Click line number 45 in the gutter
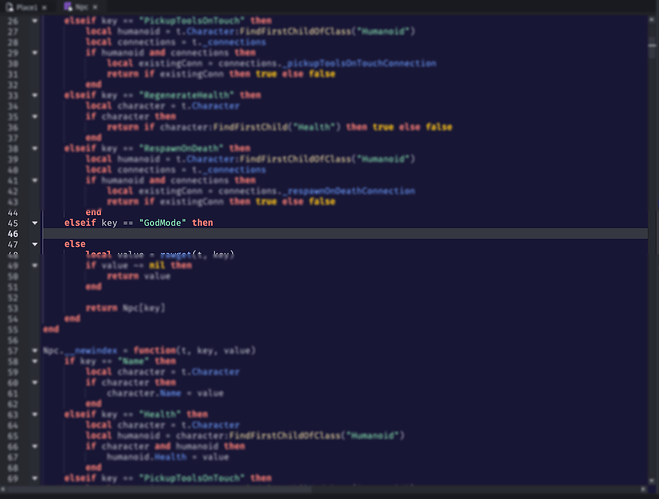This screenshot has height=499, width=659. pos(13,223)
